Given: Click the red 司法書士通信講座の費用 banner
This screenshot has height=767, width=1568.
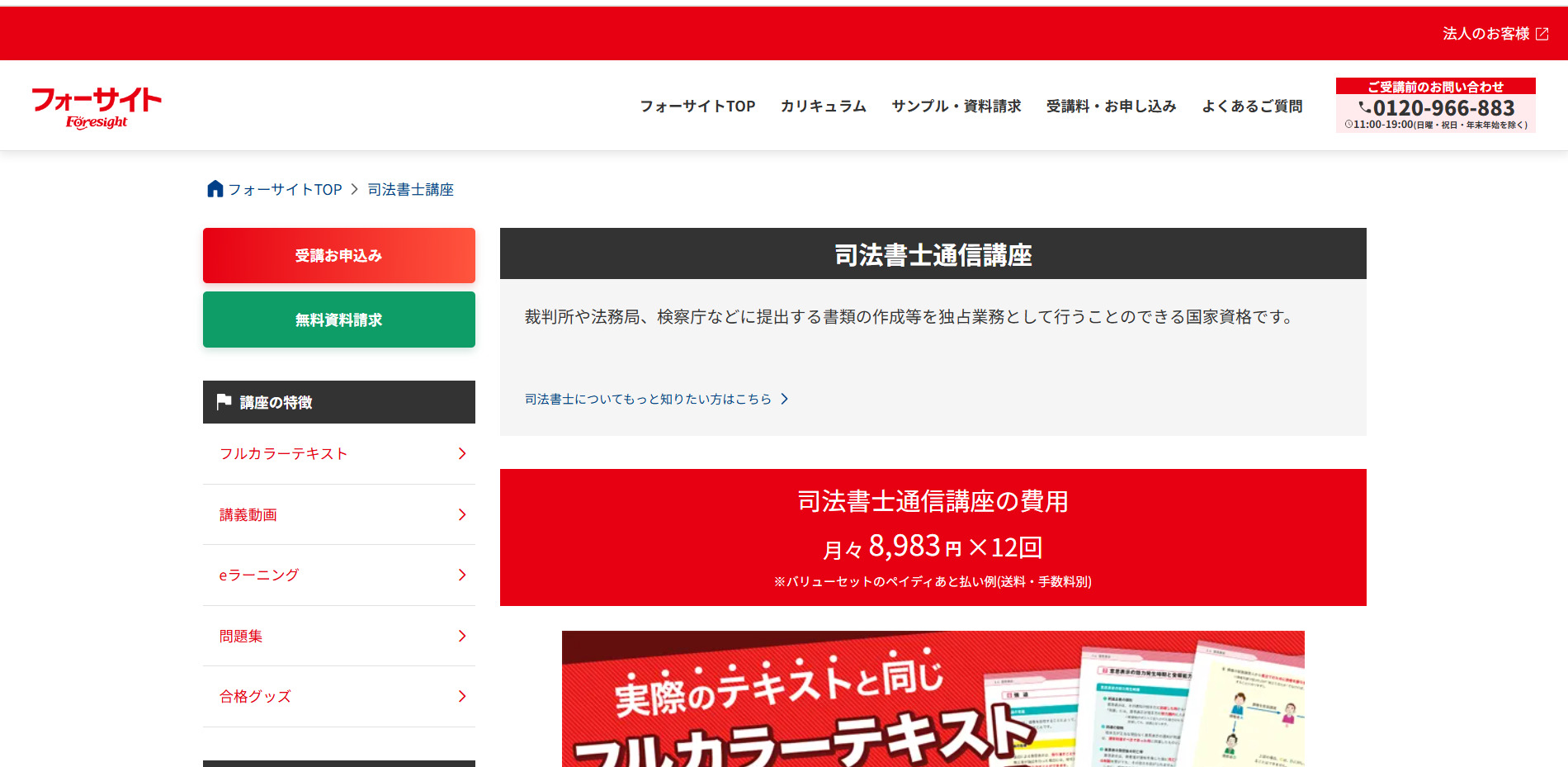Looking at the screenshot, I should tap(933, 537).
